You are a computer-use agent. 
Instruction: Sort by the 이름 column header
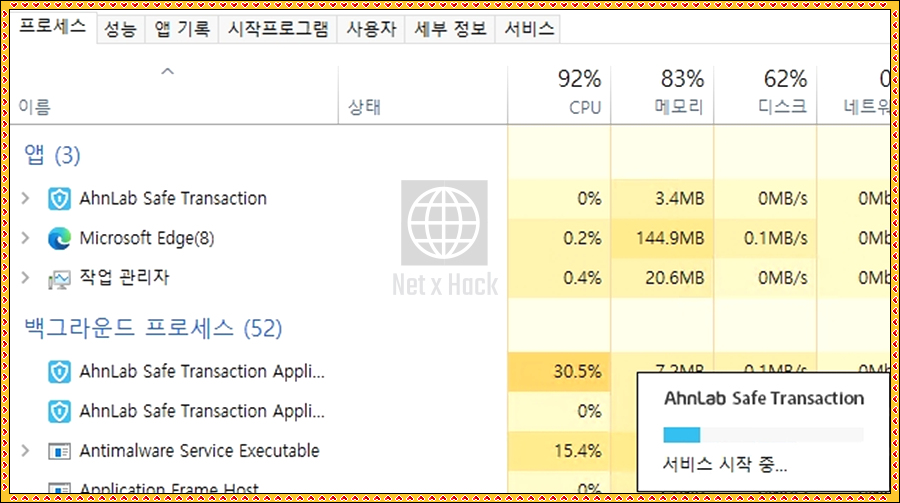[x=34, y=107]
